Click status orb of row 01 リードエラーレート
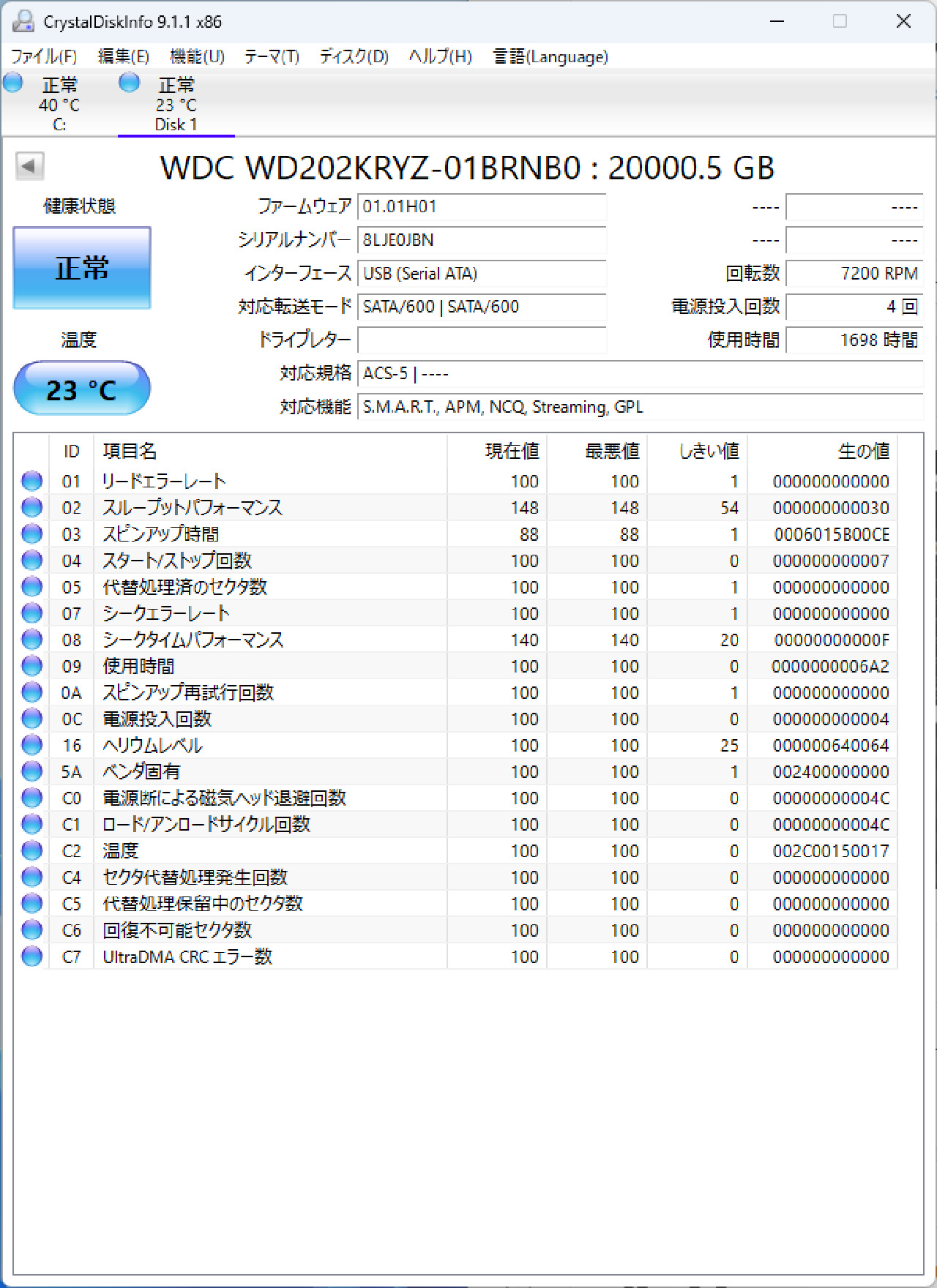937x1288 pixels. [x=31, y=481]
